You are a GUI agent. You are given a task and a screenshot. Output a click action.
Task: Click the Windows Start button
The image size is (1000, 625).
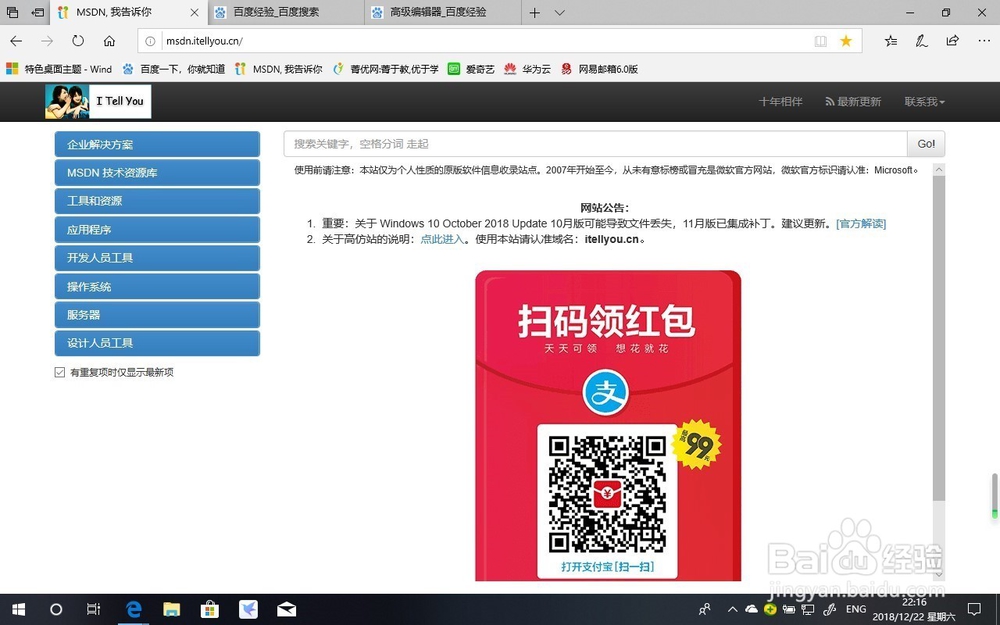[18, 609]
